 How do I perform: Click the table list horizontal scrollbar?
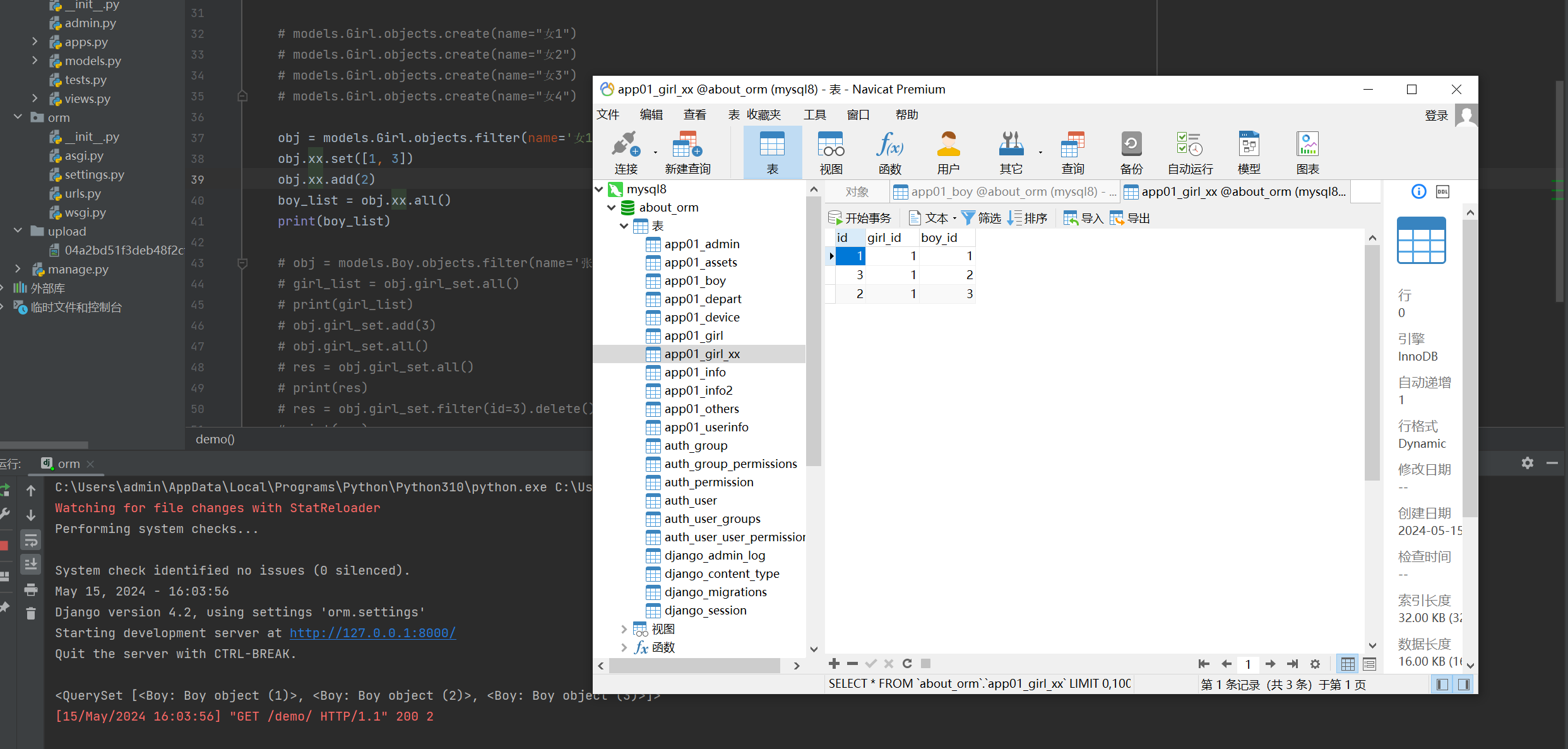coord(694,666)
